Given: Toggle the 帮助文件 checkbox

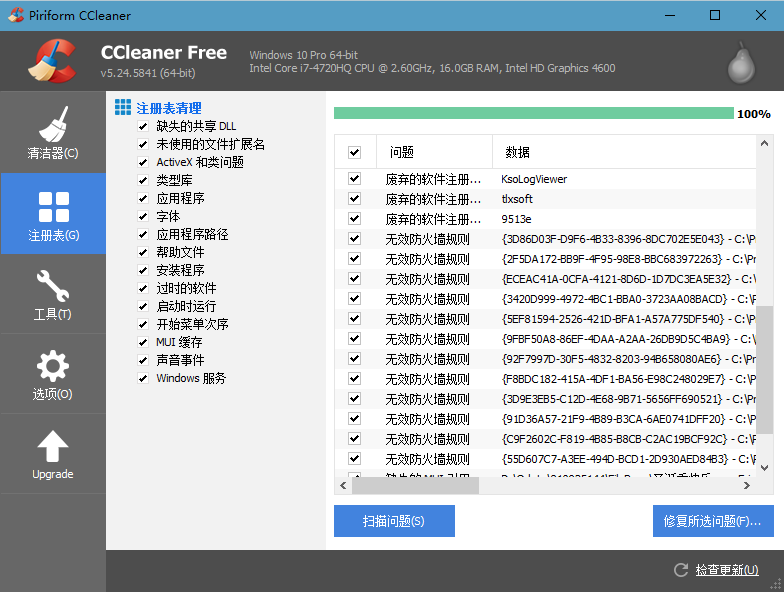Looking at the screenshot, I should coord(143,252).
